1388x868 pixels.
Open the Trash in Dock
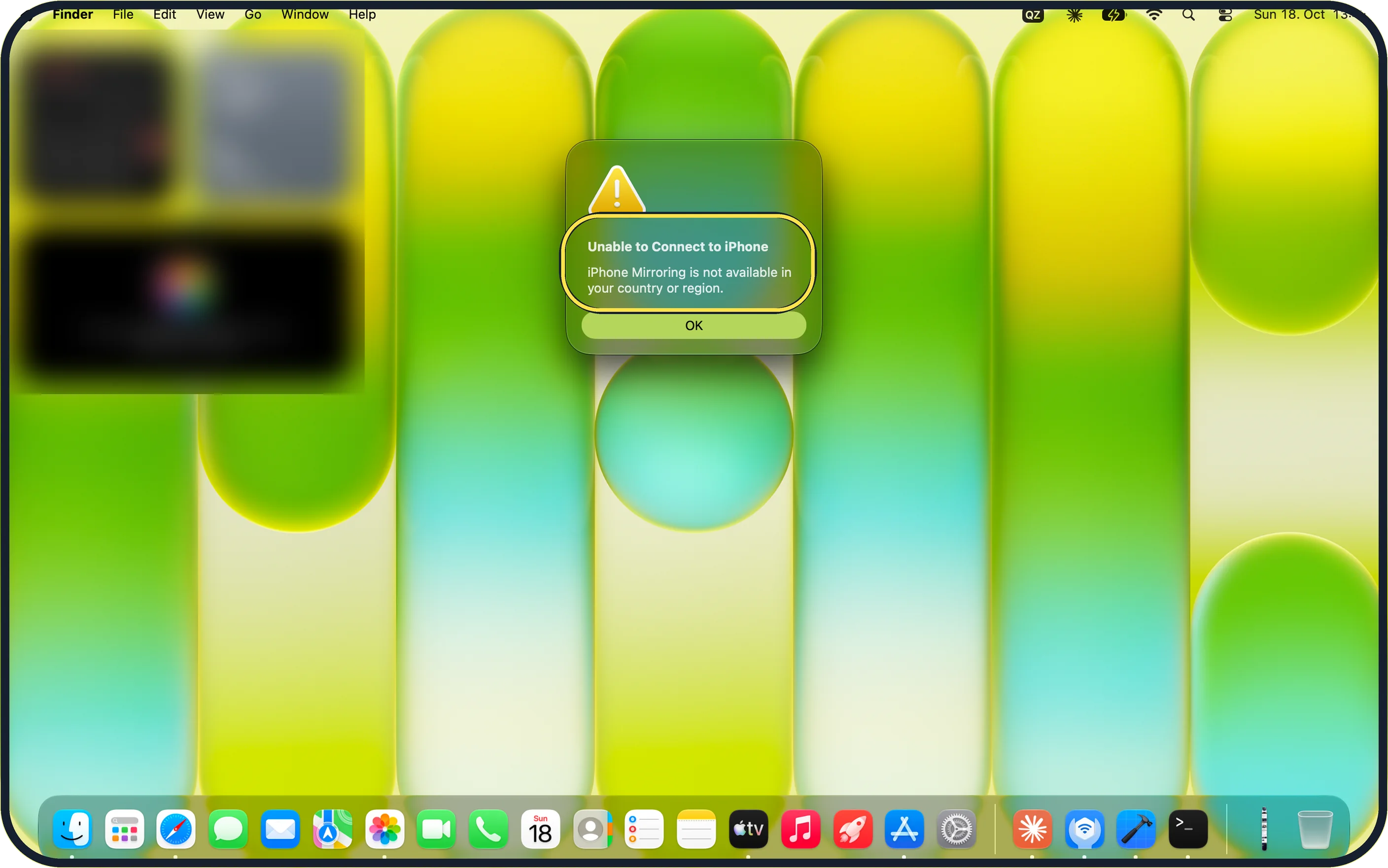(x=1315, y=829)
